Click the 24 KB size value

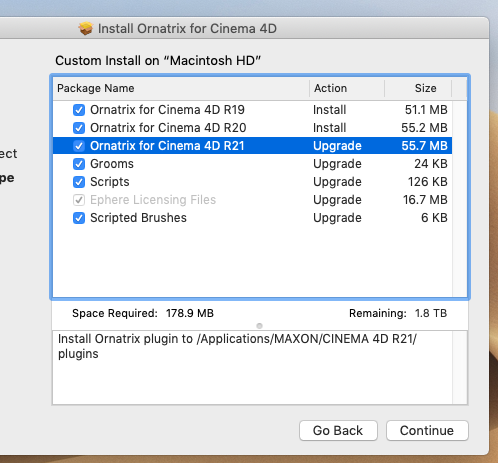coord(431,164)
